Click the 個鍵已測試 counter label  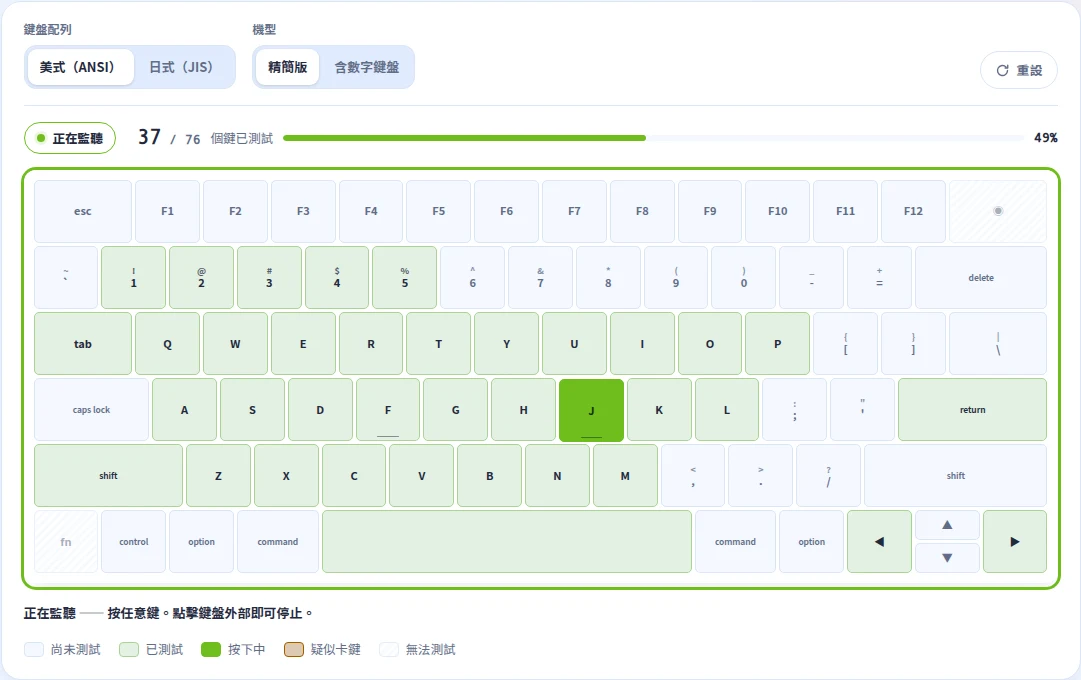tap(241, 139)
